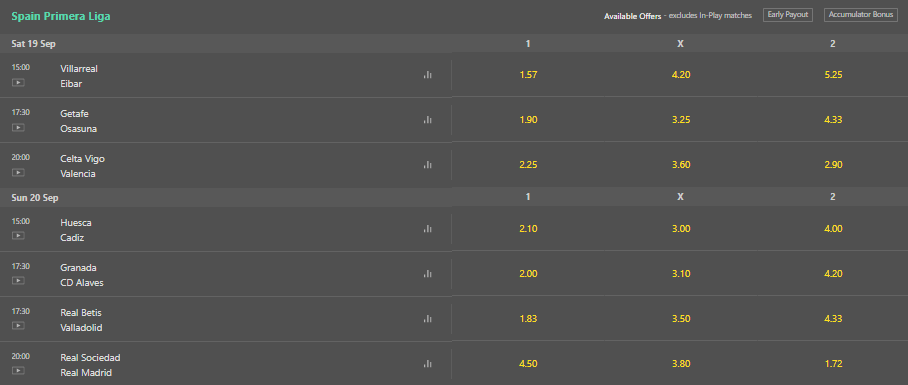Select Huesca home win odds 2.10
This screenshot has width=908, height=385.
528,229
